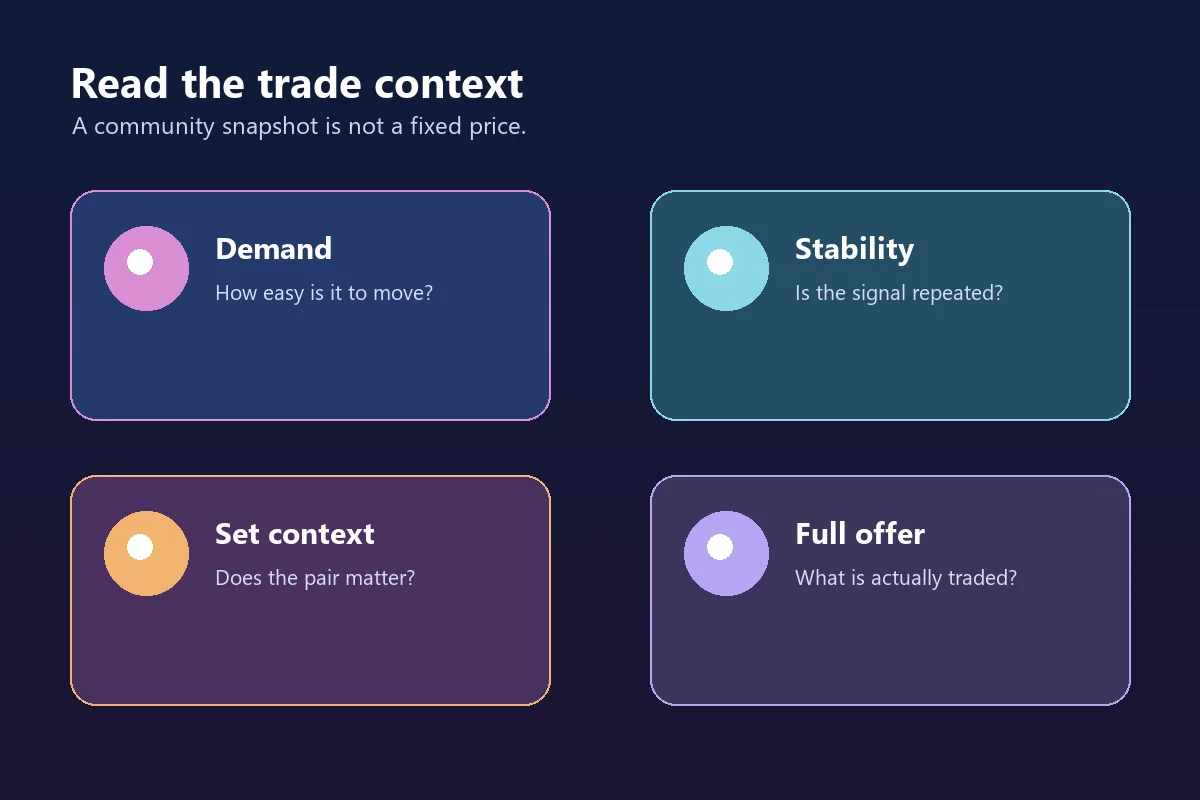Click 'How easy is it to move?' text
Image resolution: width=1200 pixels, height=800 pixels.
click(x=324, y=293)
